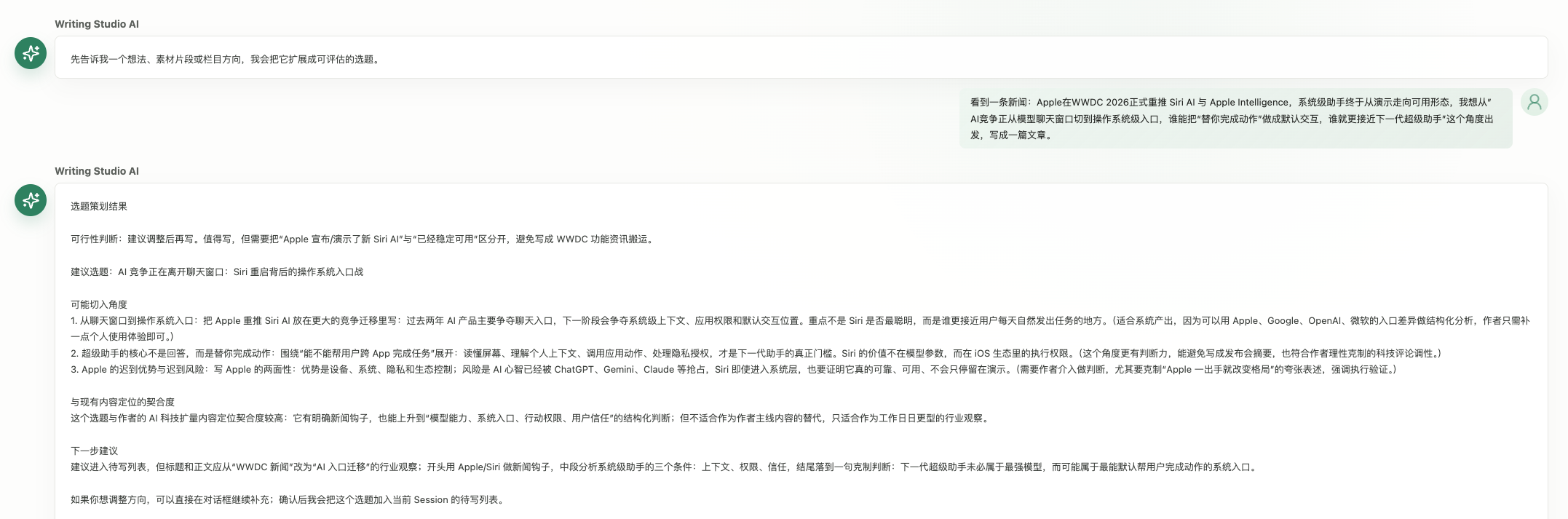Click the user message about Apple WWDC 2026
This screenshot has width=1568, height=519.
[x=1235, y=119]
